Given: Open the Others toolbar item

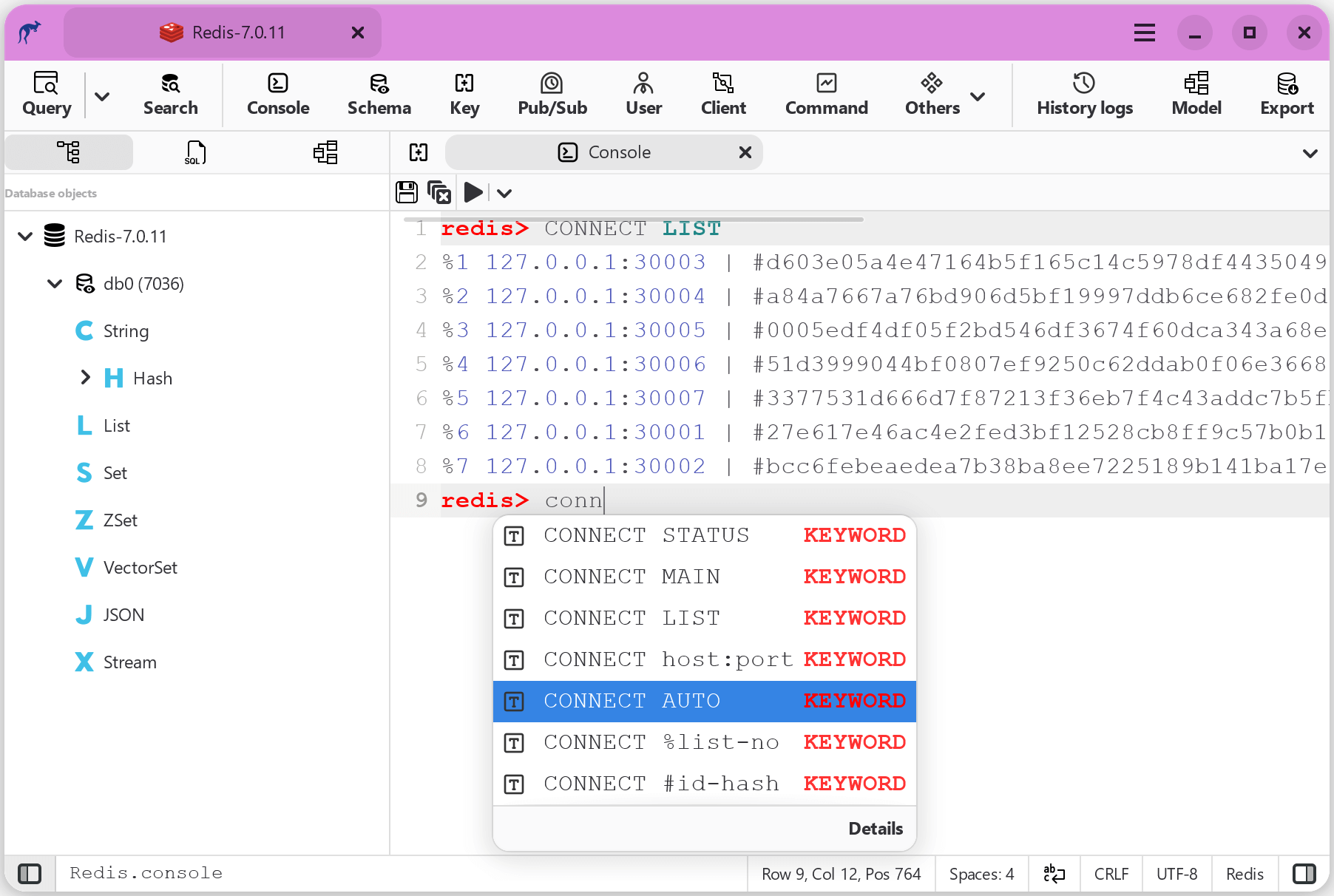Looking at the screenshot, I should pos(932,95).
